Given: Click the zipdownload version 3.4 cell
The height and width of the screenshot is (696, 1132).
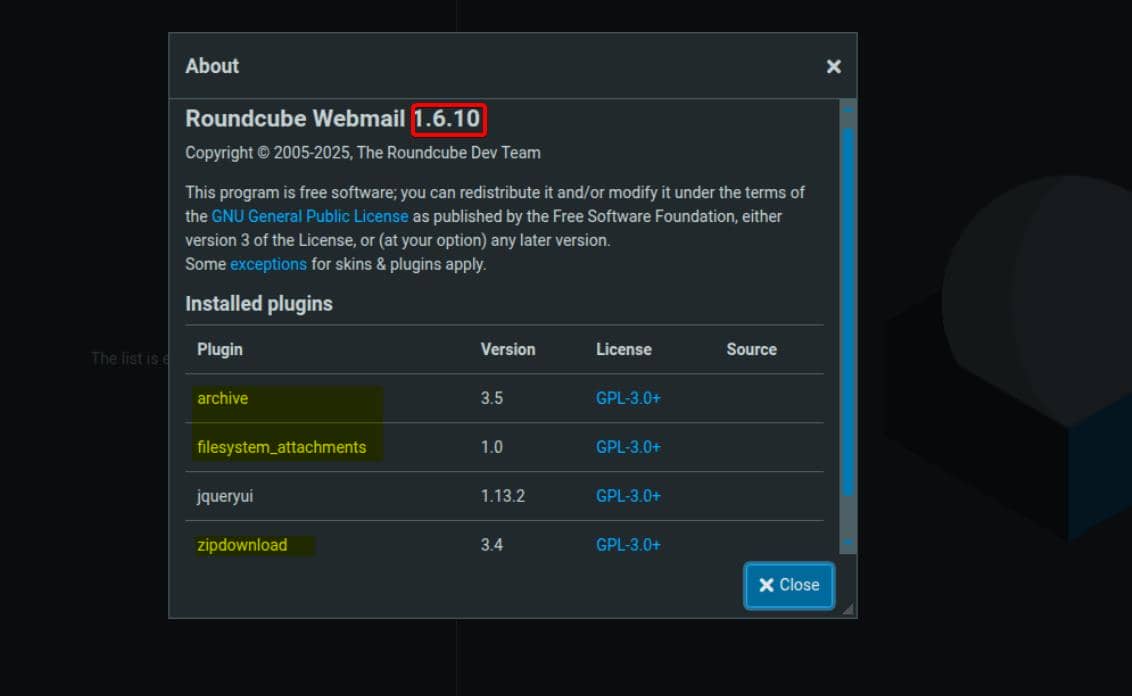Looking at the screenshot, I should [492, 545].
